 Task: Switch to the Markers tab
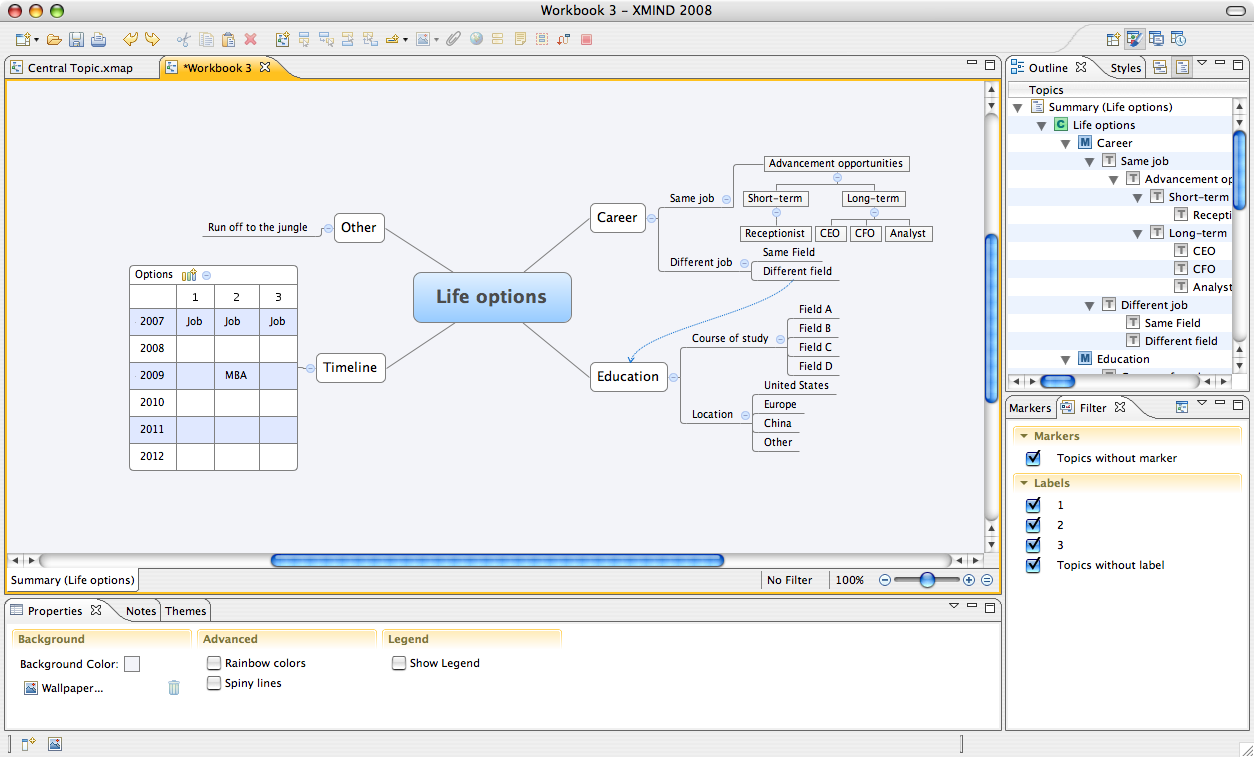[x=1030, y=408]
